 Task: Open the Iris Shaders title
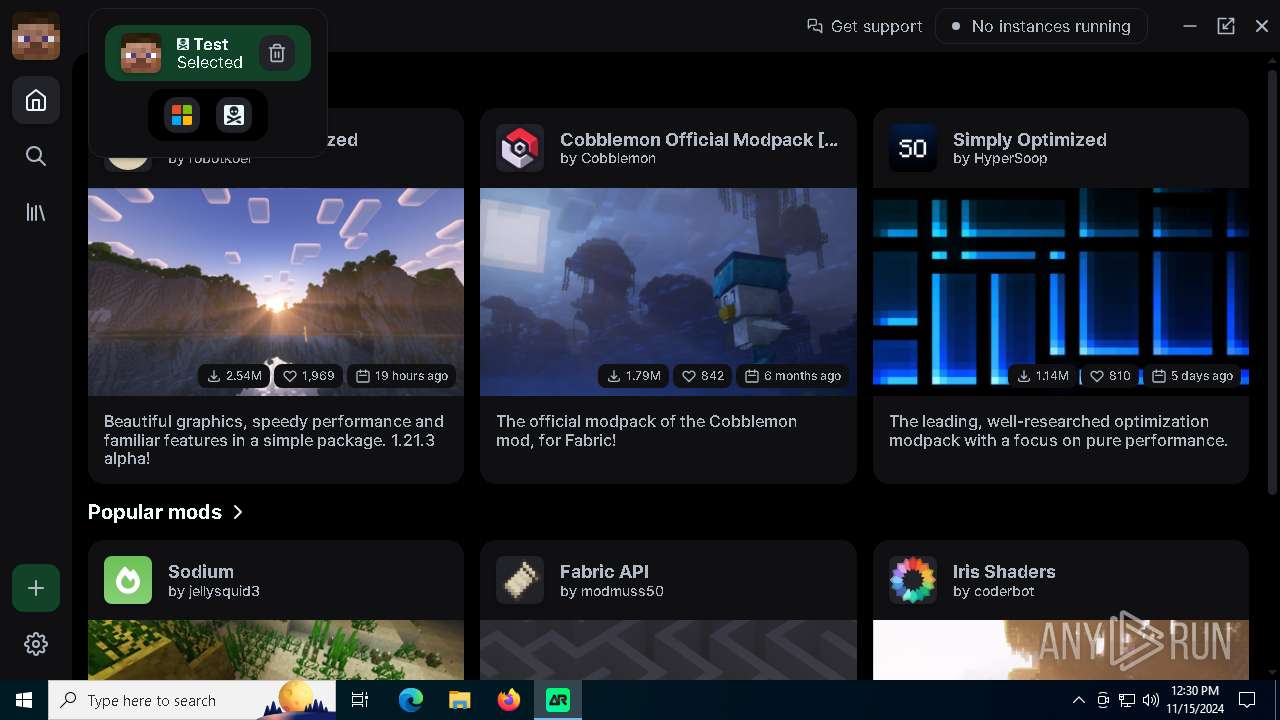click(1004, 571)
